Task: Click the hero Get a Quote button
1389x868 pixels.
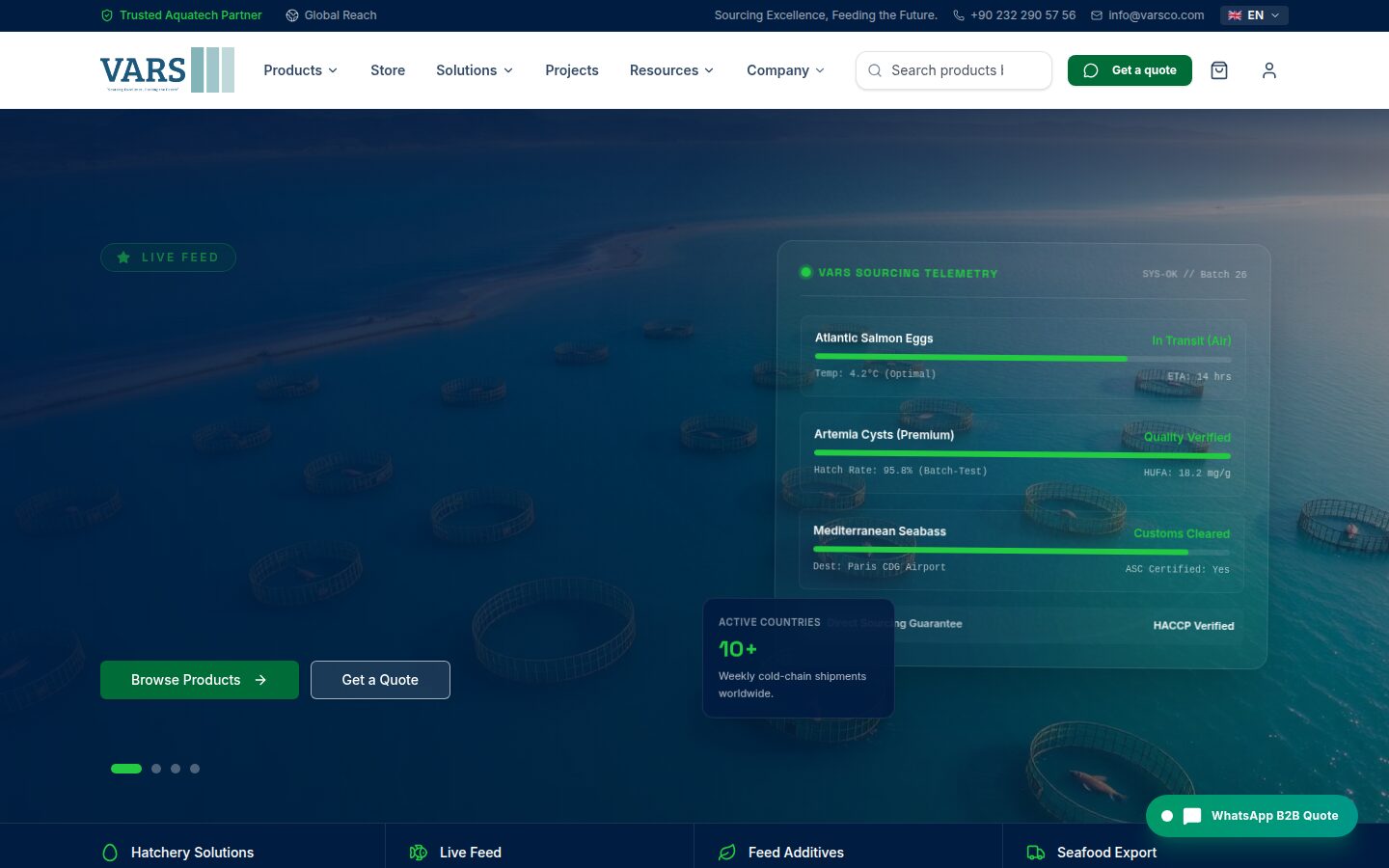Action: point(380,680)
